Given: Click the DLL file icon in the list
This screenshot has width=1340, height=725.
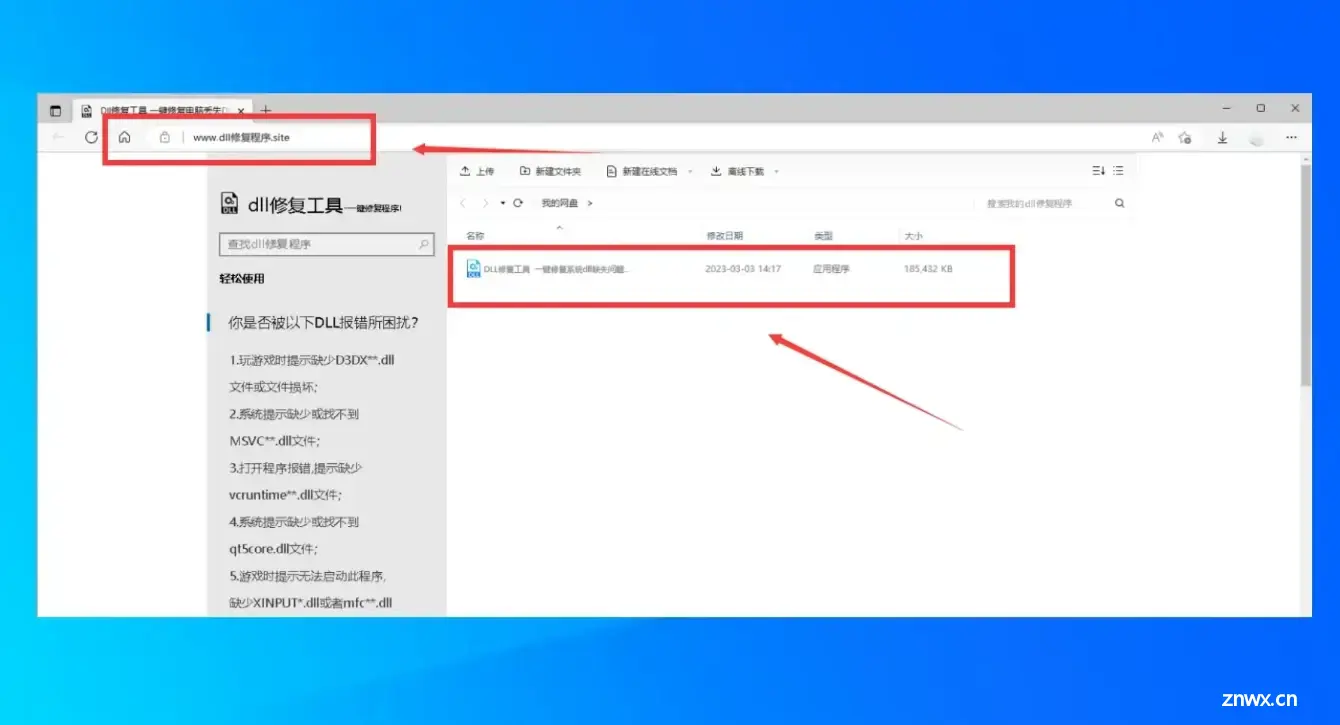Looking at the screenshot, I should pos(474,268).
